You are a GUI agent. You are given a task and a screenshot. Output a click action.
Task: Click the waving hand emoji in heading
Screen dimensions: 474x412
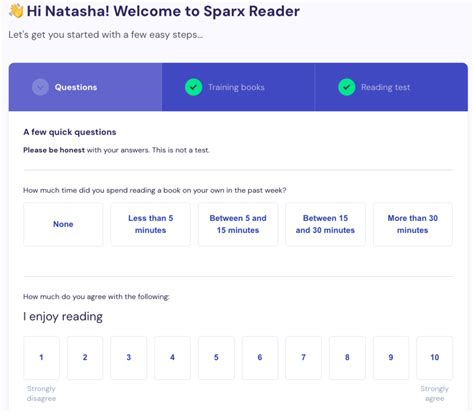[16, 11]
